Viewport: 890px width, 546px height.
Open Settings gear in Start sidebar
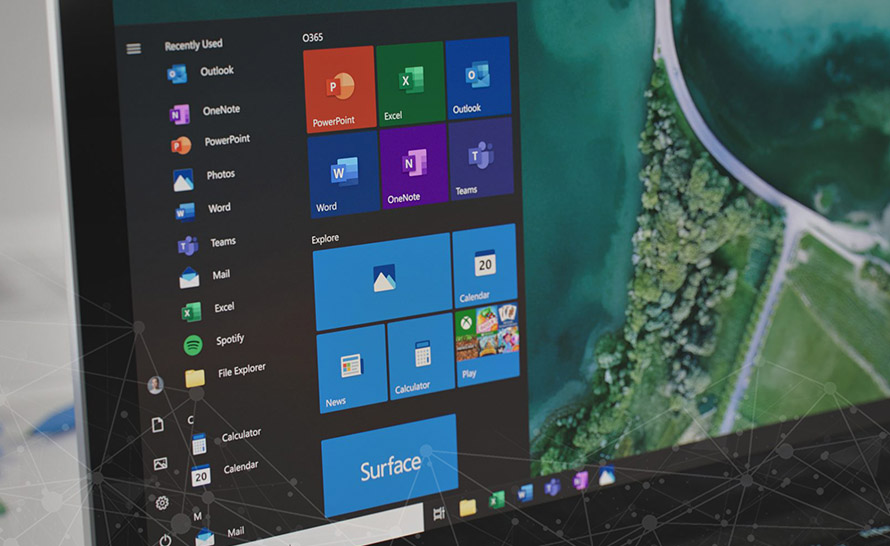[162, 502]
